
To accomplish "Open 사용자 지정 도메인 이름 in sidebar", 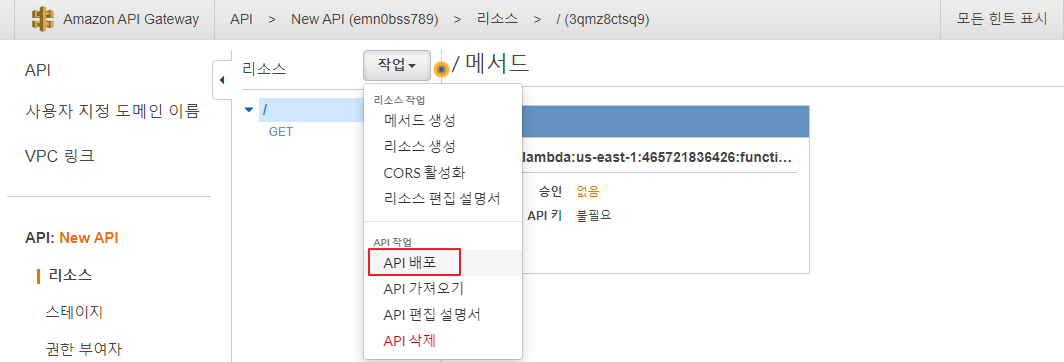I will [112, 111].
